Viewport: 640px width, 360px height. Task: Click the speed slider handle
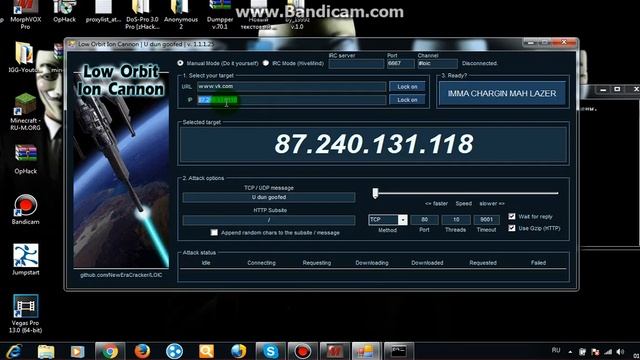pos(376,193)
